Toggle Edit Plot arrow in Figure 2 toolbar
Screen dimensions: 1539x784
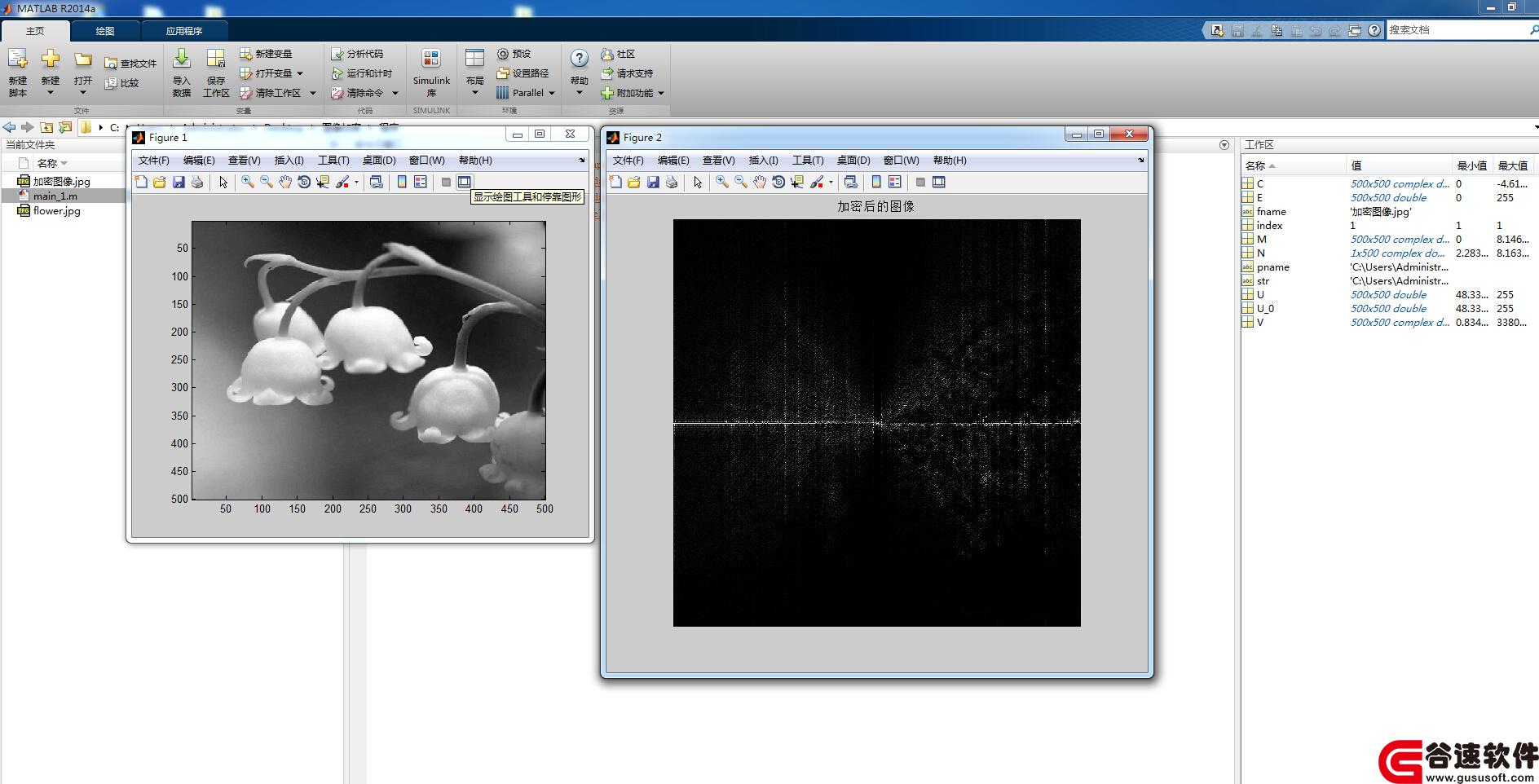pyautogui.click(x=698, y=182)
